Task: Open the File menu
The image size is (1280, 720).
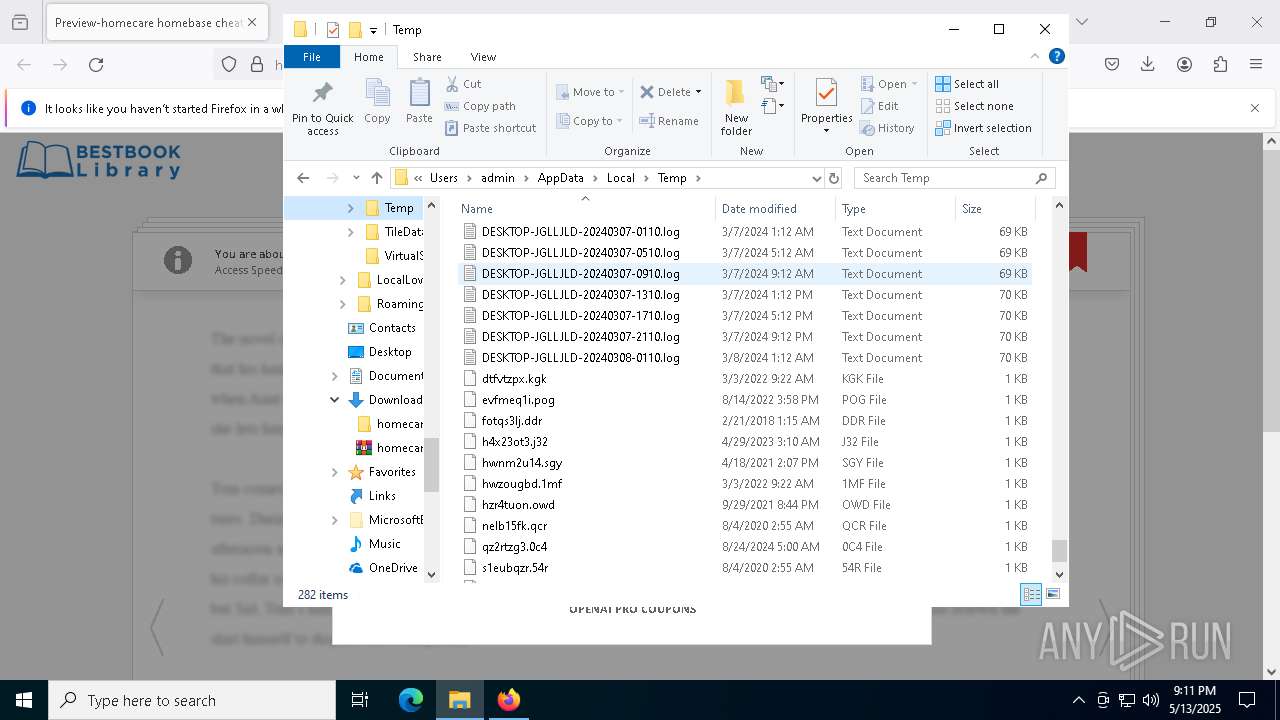Action: point(312,57)
